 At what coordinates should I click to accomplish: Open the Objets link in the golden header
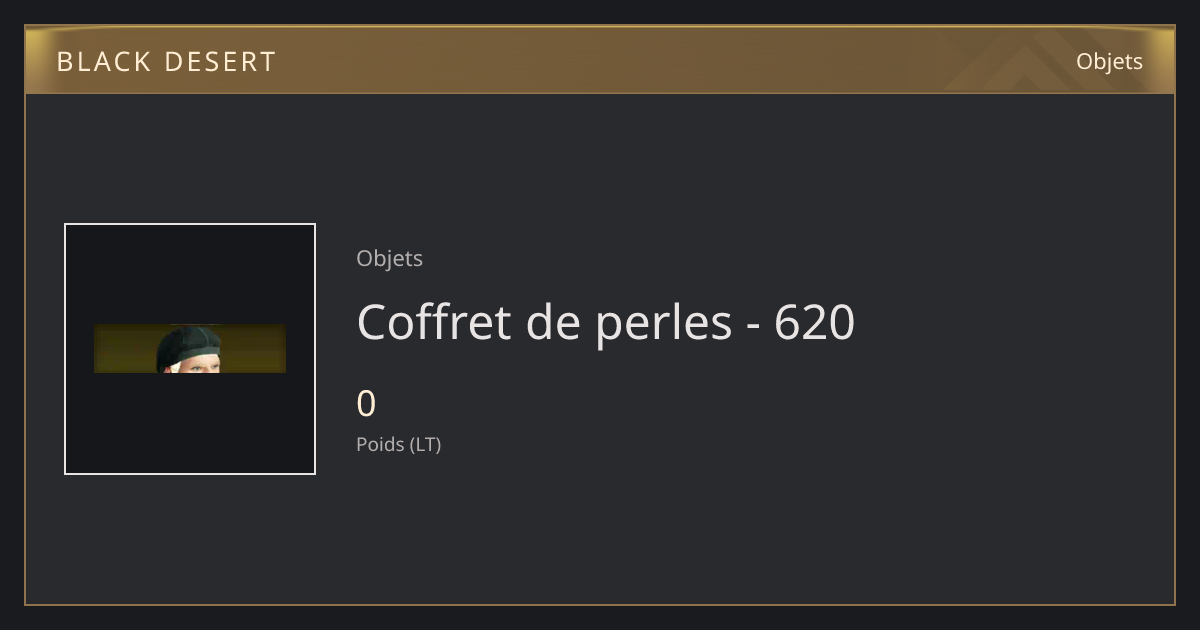point(1109,62)
